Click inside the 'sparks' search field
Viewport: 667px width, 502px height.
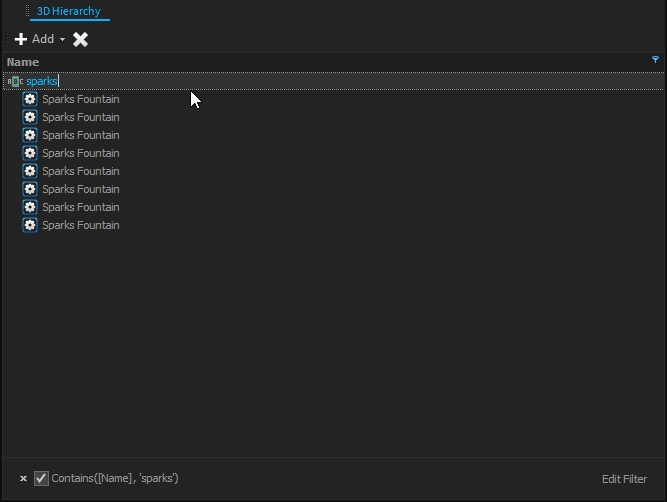click(200, 81)
